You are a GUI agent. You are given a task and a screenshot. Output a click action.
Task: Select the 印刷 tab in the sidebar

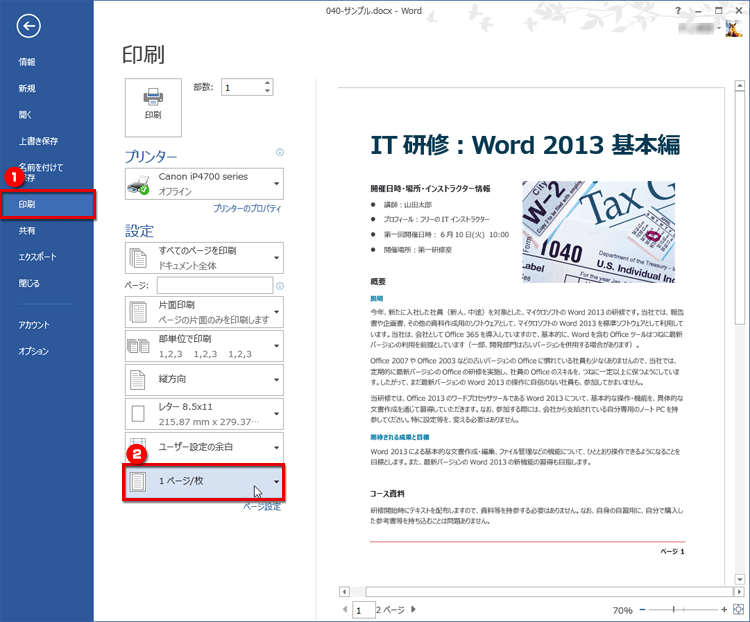[x=47, y=204]
